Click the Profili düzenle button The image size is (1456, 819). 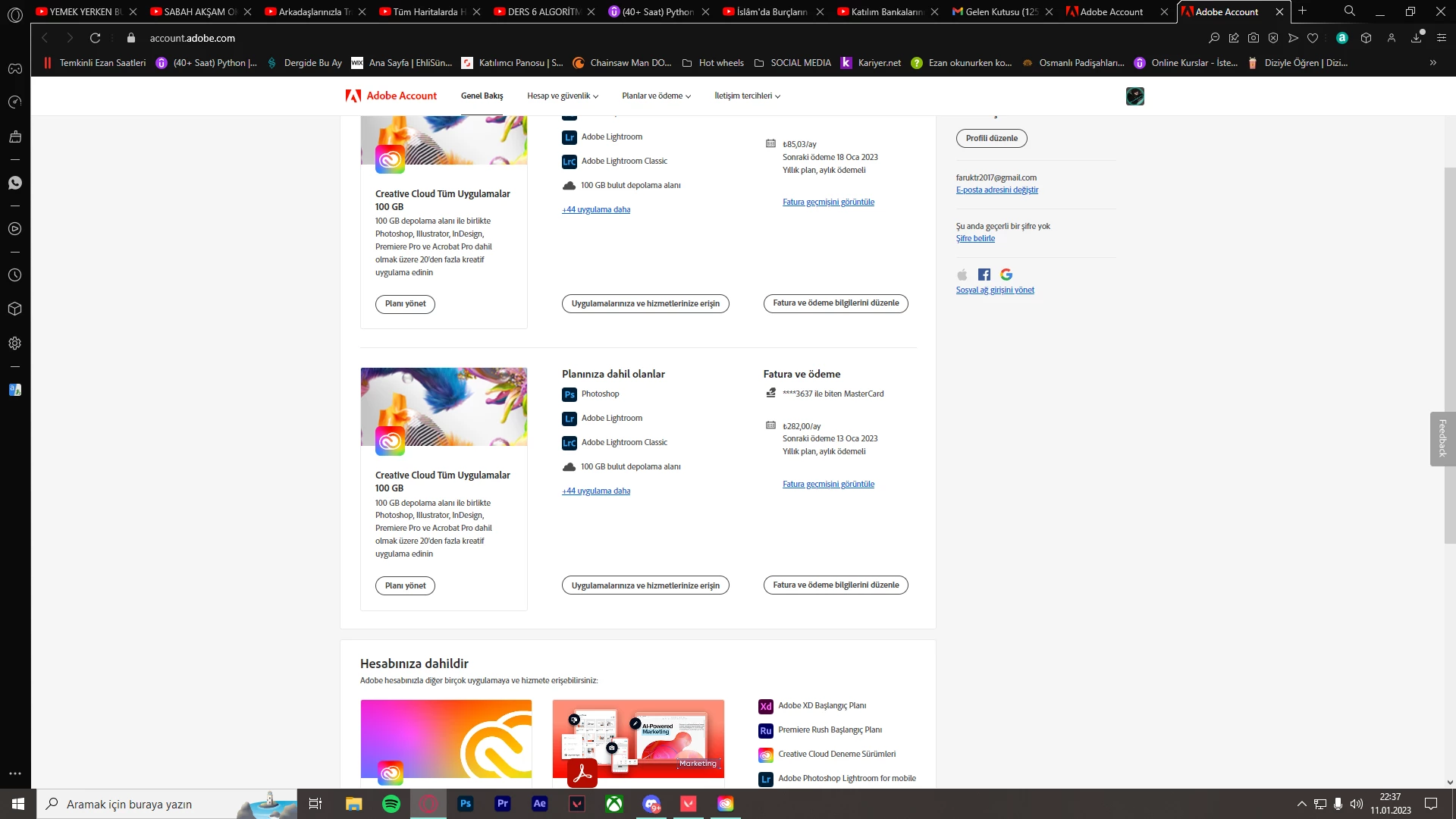coord(991,139)
